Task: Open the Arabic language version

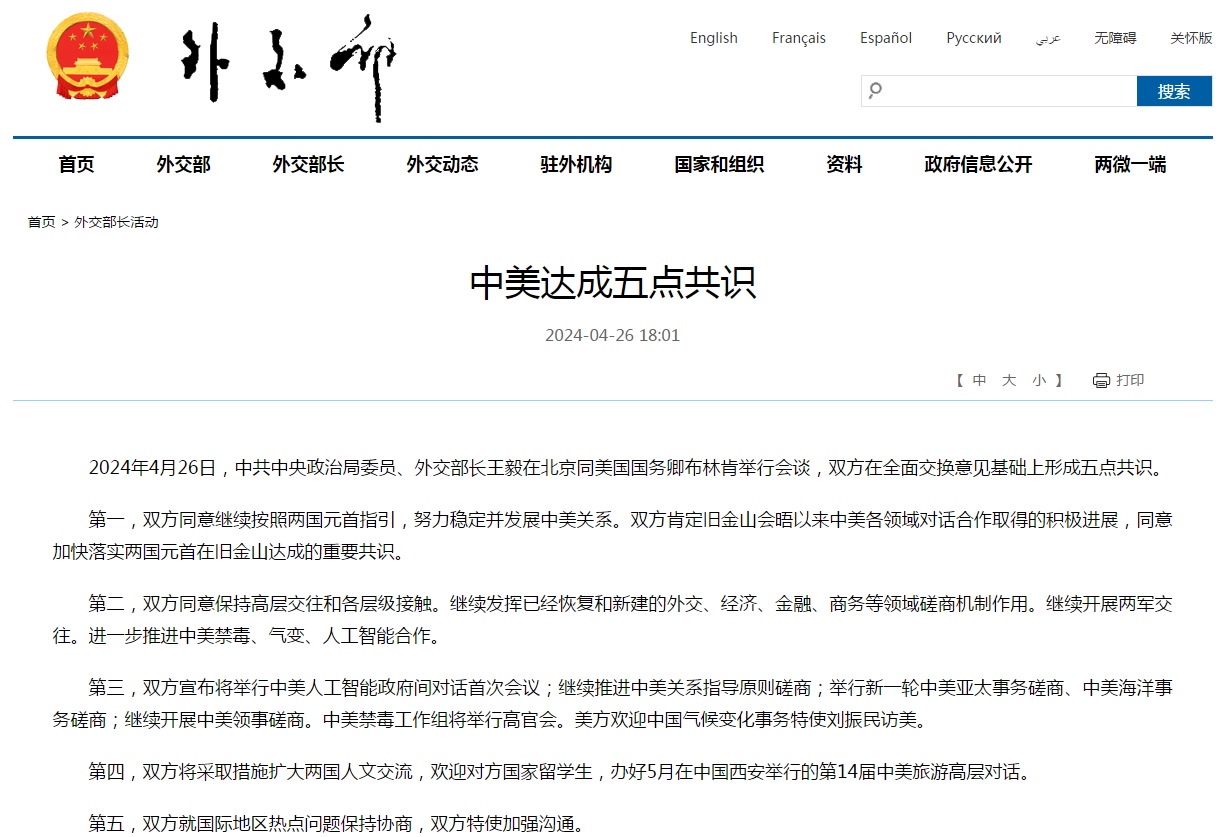Action: [x=1047, y=38]
